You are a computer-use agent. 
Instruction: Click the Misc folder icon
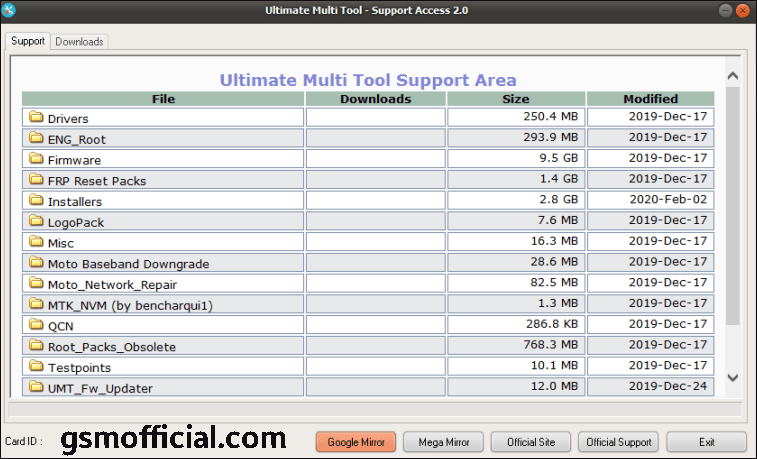pos(36,241)
